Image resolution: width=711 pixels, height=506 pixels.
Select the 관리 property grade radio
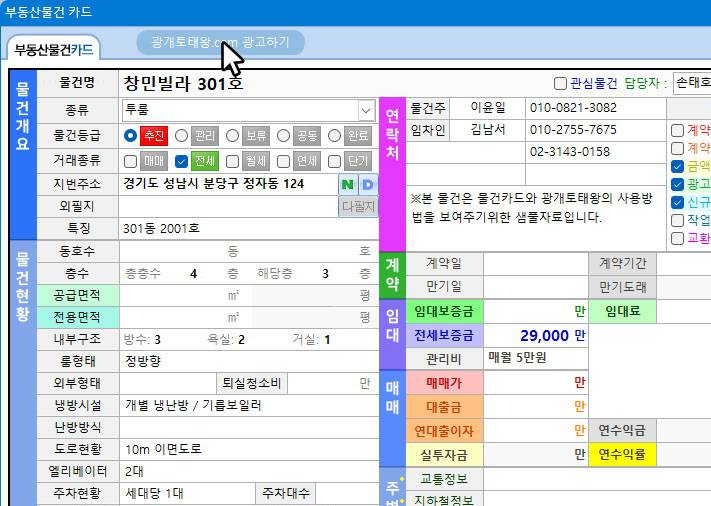coord(181,136)
